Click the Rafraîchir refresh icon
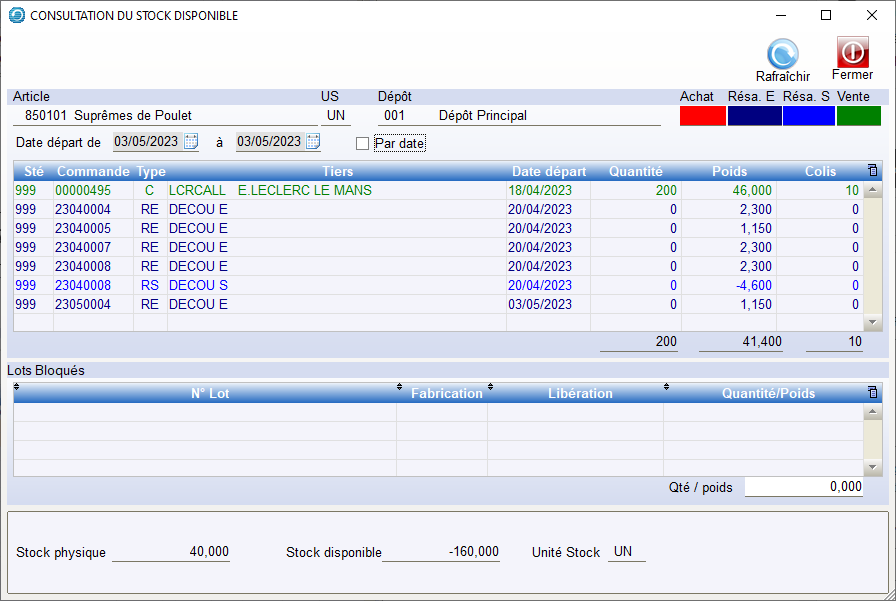The image size is (896, 601). pos(782,53)
